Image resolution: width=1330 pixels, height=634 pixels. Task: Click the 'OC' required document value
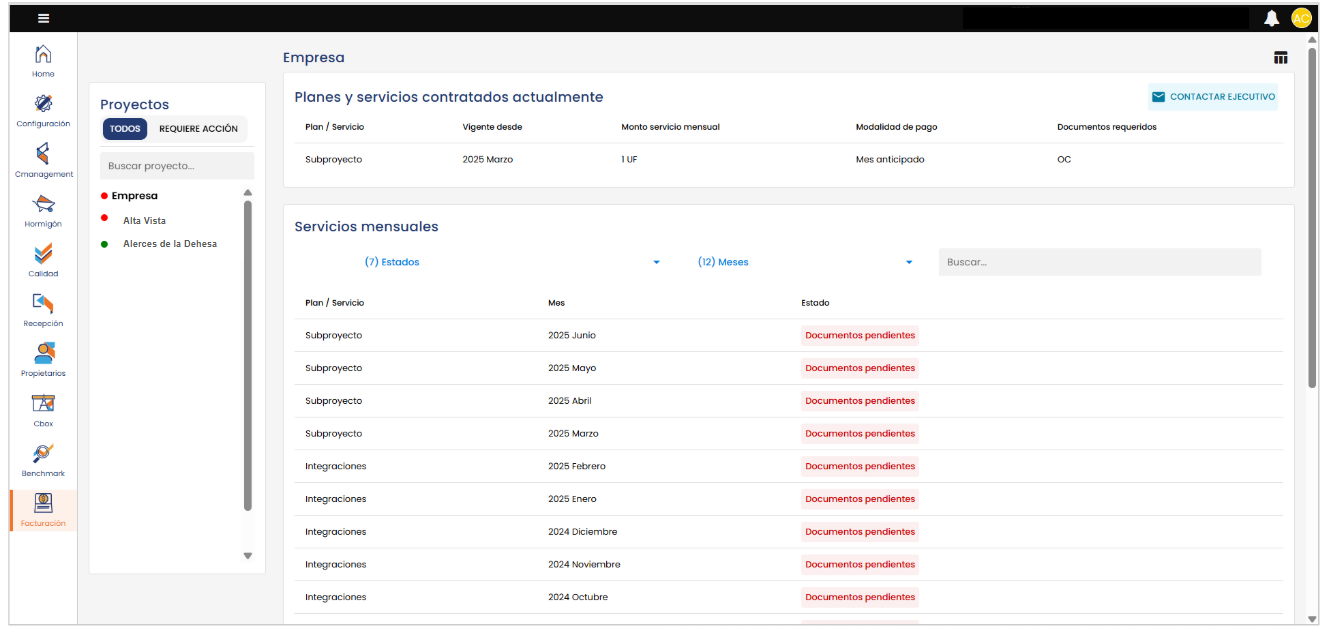click(x=1064, y=160)
